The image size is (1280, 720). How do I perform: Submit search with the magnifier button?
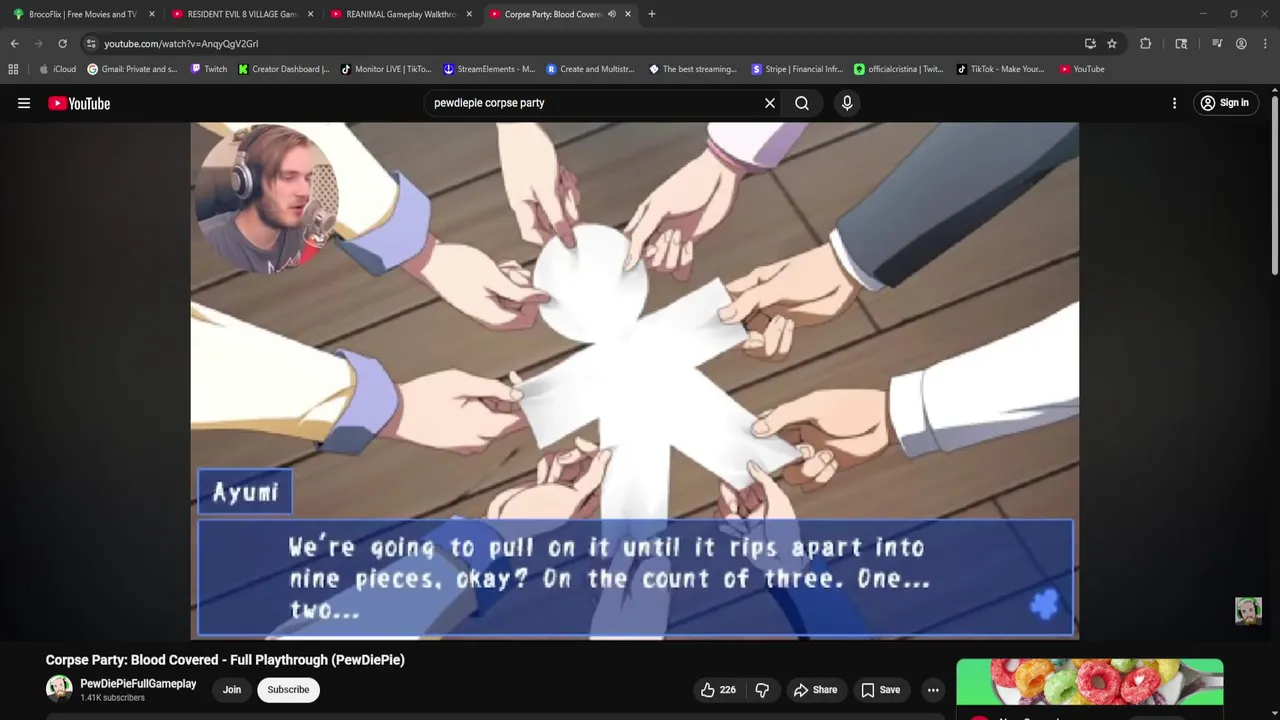click(x=802, y=103)
